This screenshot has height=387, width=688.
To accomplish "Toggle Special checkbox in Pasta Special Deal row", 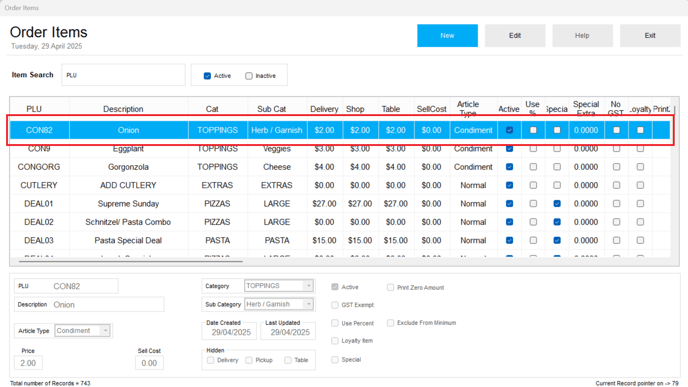I will 557,240.
